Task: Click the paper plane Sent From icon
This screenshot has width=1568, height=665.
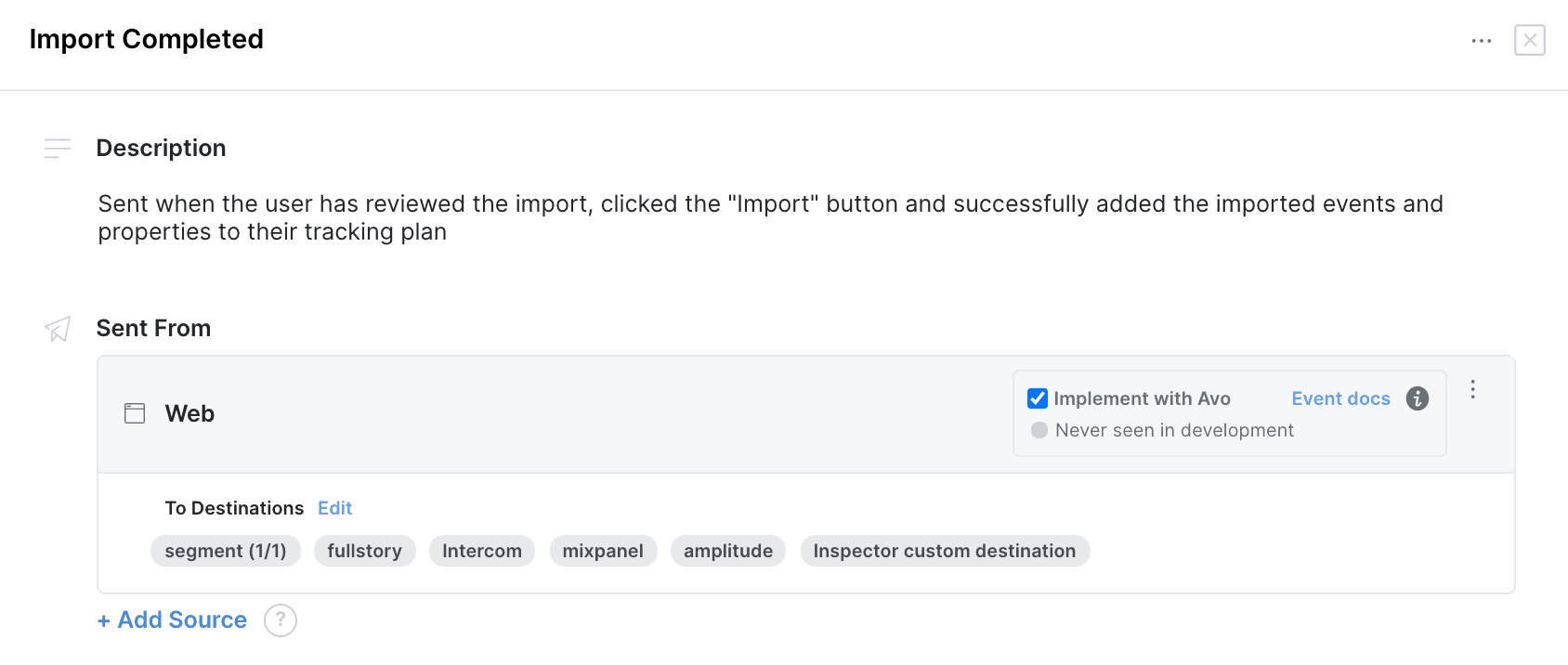Action: pyautogui.click(x=57, y=329)
